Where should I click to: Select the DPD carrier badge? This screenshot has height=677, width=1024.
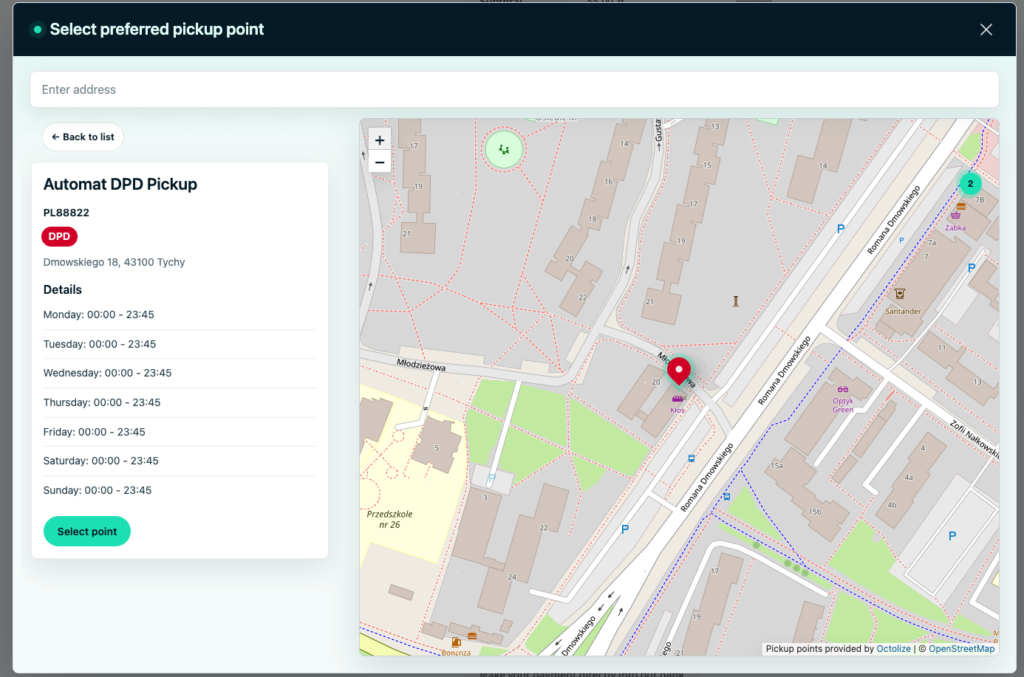pyautogui.click(x=59, y=236)
